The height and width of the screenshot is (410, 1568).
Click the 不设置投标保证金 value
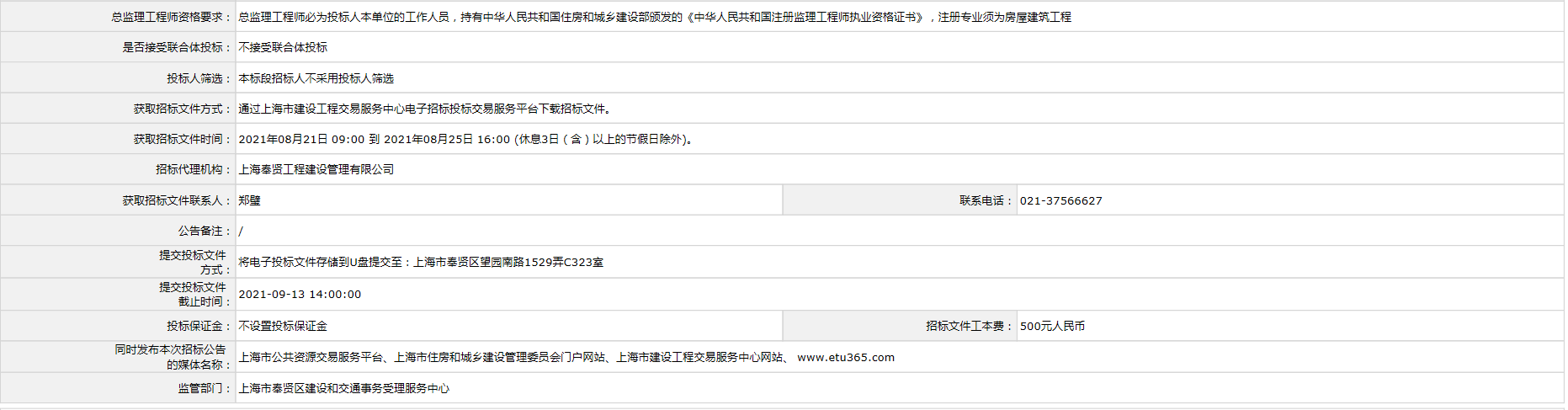[x=283, y=327]
